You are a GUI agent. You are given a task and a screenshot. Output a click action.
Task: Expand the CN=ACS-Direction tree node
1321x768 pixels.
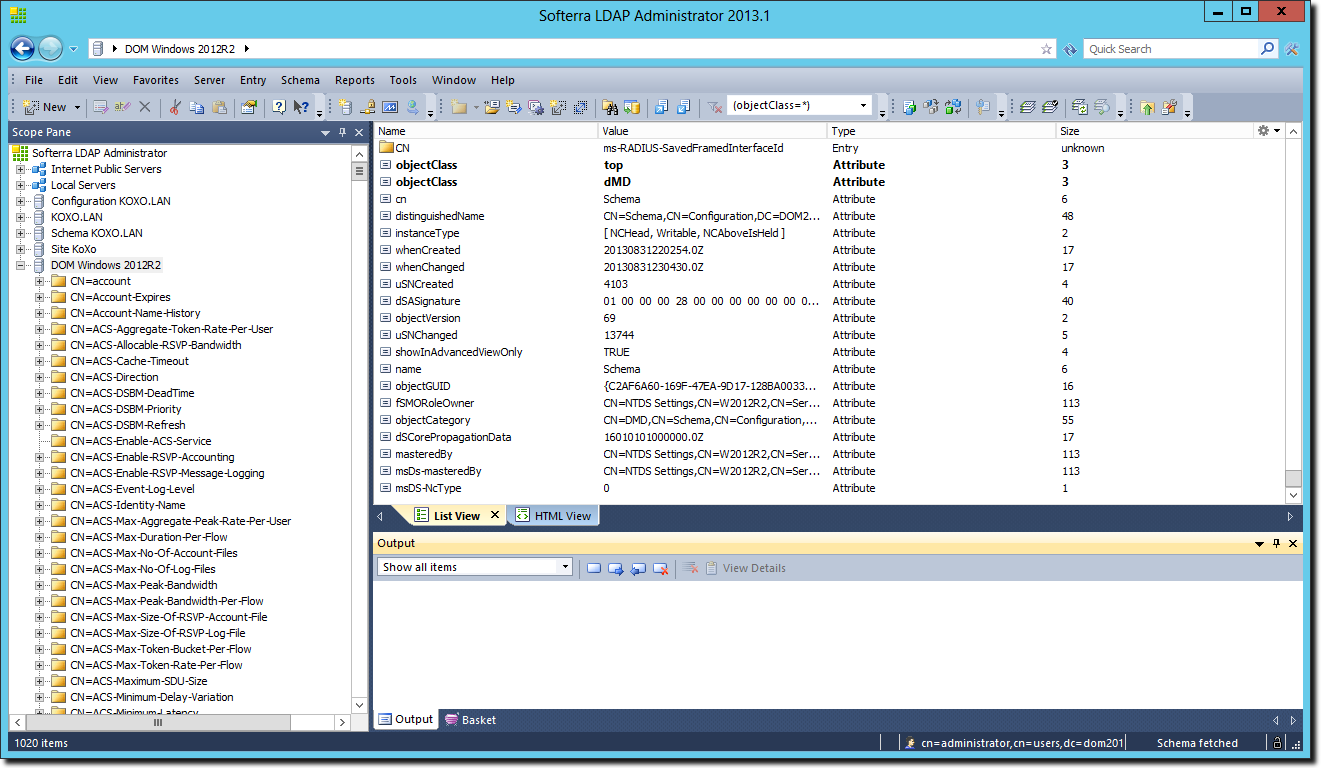pos(40,377)
